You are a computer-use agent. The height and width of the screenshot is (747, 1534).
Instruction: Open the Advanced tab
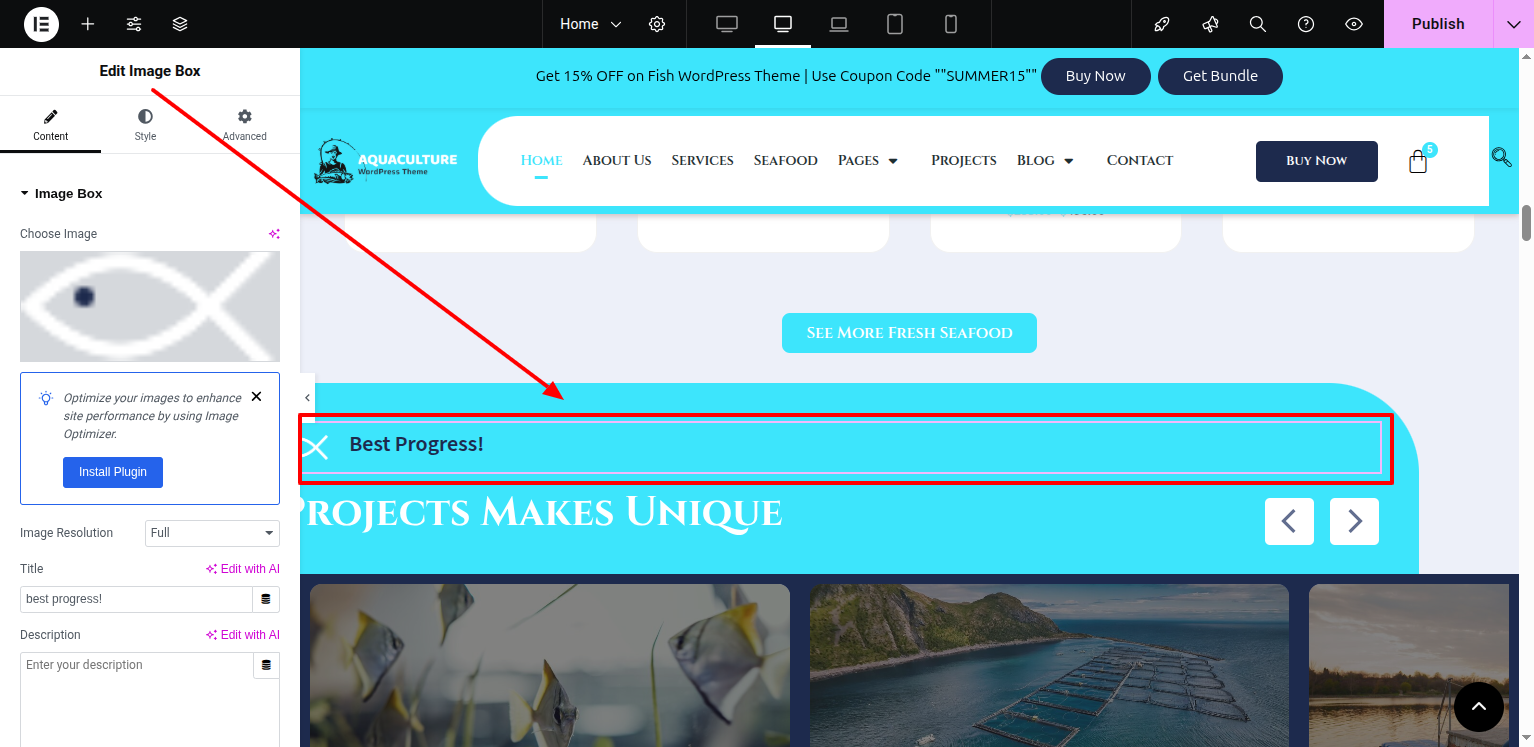[244, 125]
